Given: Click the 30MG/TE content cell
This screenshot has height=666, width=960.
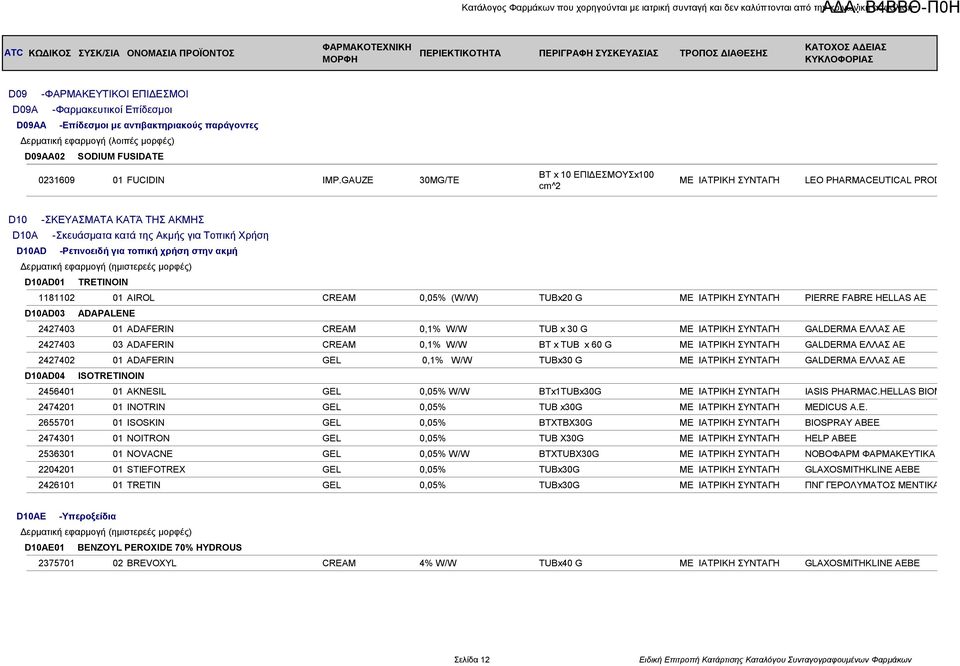Looking at the screenshot, I should (x=439, y=180).
